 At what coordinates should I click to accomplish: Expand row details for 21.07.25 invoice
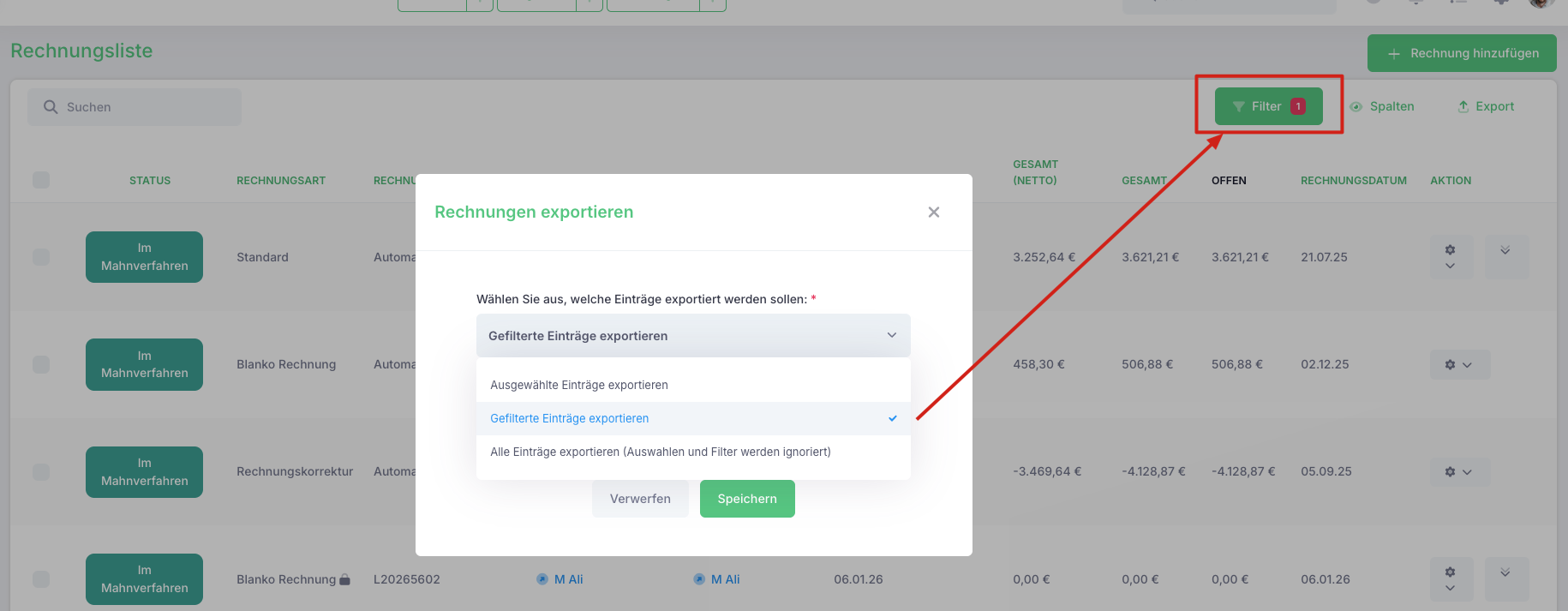pyautogui.click(x=1505, y=257)
